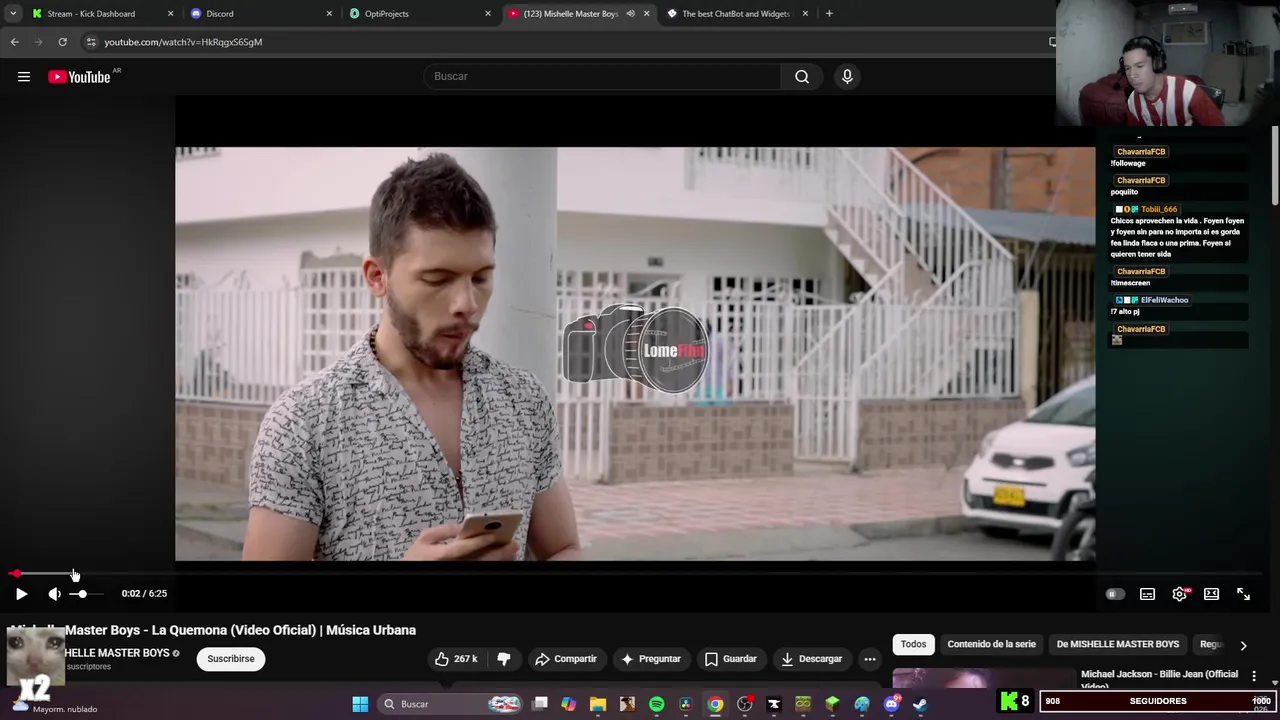Open the Minecraft block icon in taskbar
1280x720 pixels.
point(832,704)
